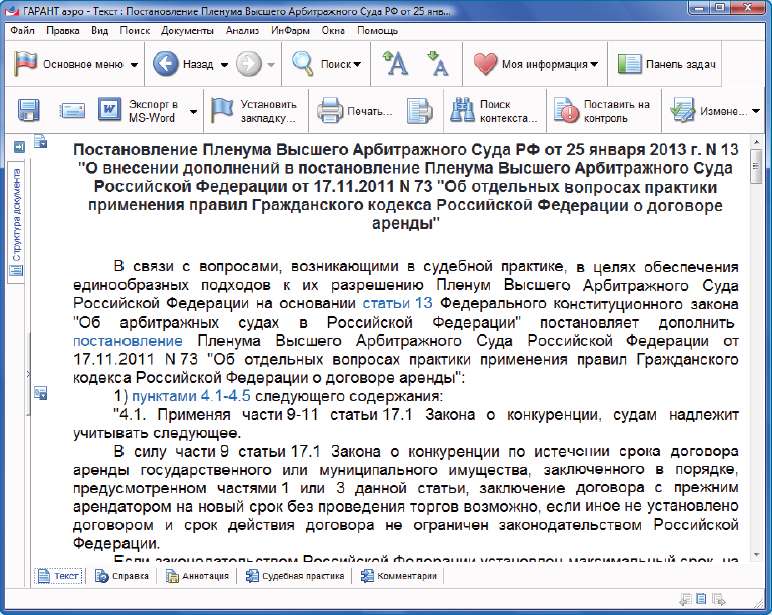Open the print preview page icon
This screenshot has width=772, height=615.
click(418, 110)
